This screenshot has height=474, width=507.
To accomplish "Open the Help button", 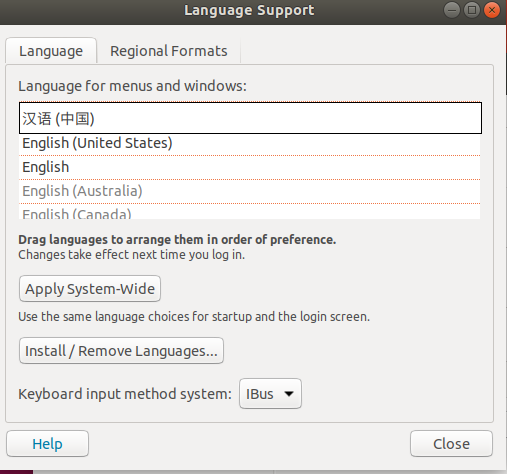I will pos(47,444).
